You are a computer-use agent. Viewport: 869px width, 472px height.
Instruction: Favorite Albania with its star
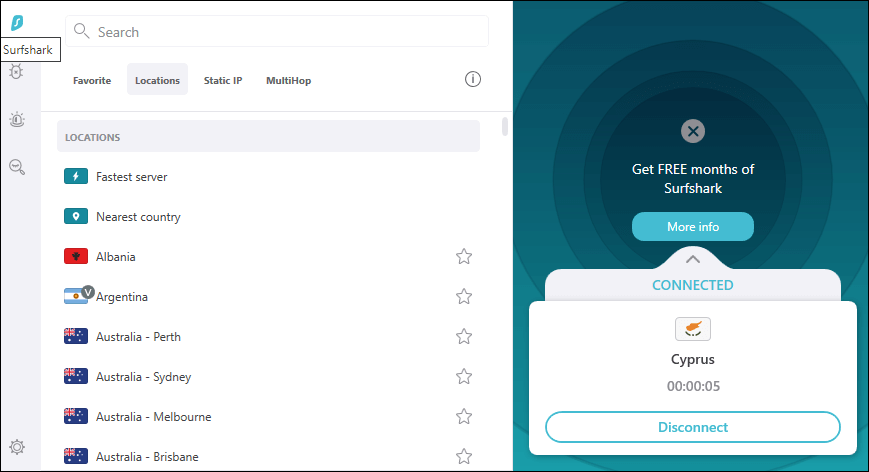[x=464, y=256]
